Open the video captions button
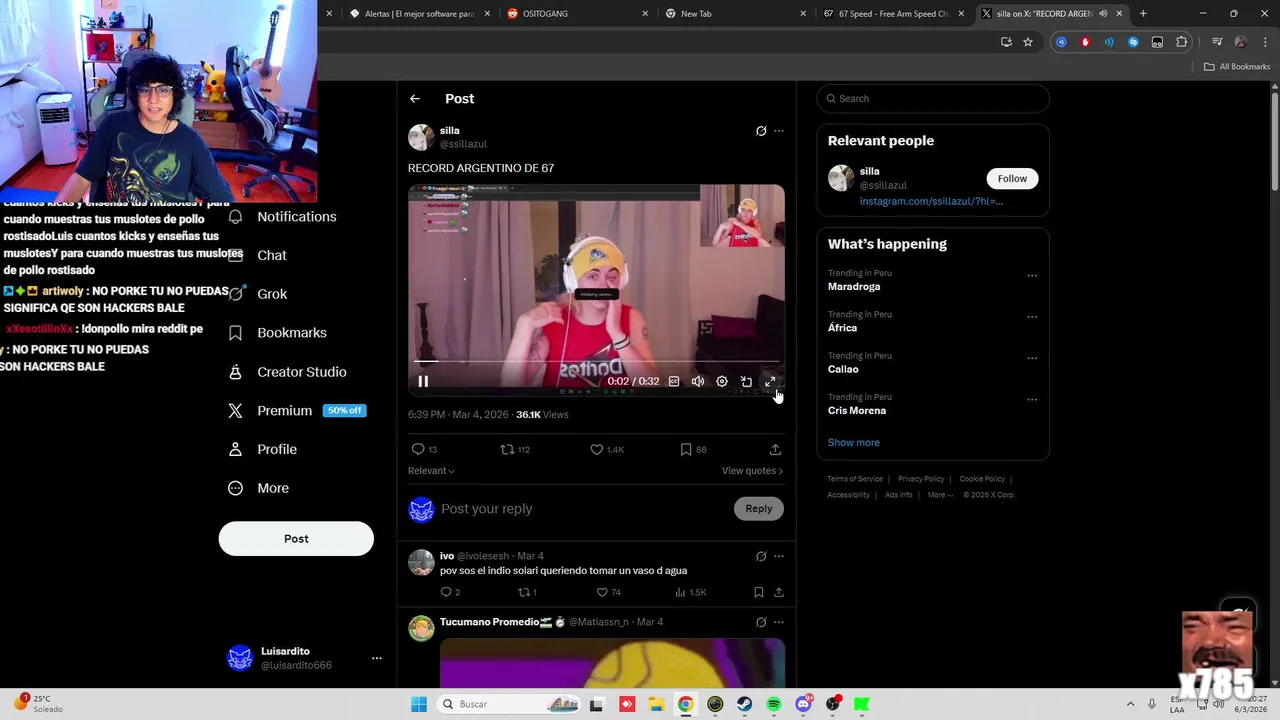Image resolution: width=1280 pixels, height=720 pixels. pyautogui.click(x=674, y=381)
